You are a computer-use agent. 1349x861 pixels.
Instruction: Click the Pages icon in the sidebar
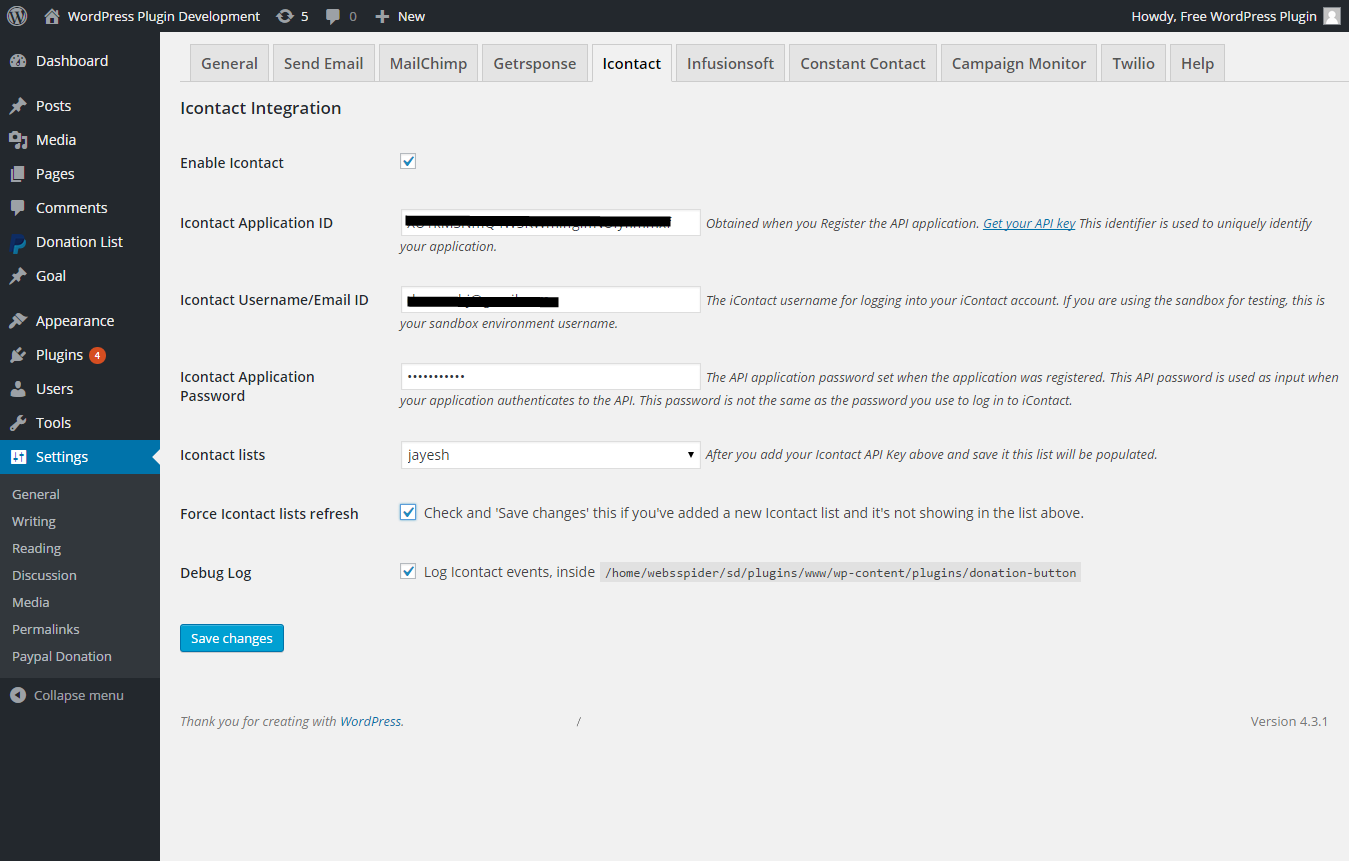(x=18, y=174)
